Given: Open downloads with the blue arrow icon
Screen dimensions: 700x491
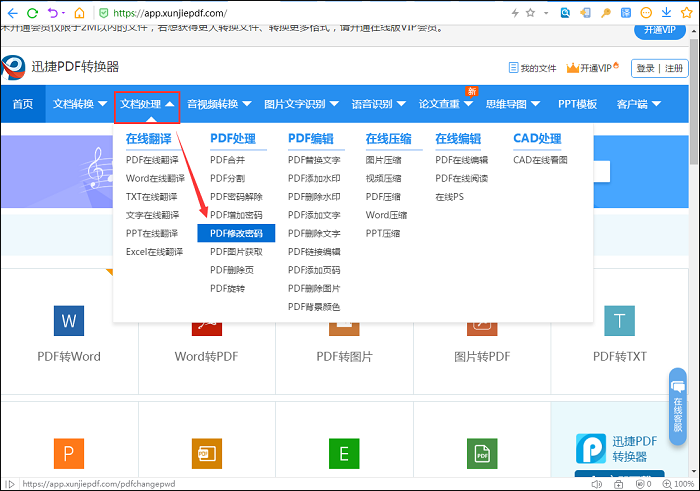Looking at the screenshot, I should pyautogui.click(x=667, y=12).
